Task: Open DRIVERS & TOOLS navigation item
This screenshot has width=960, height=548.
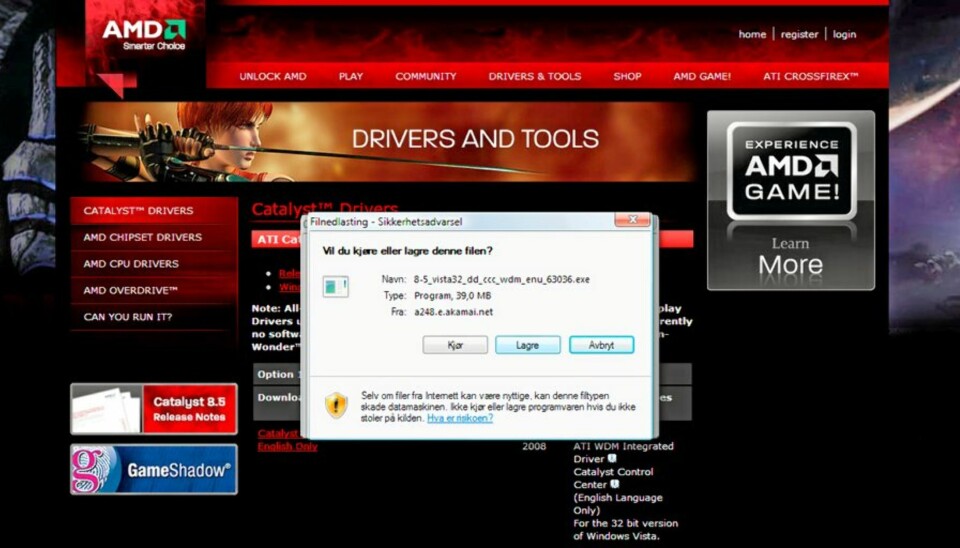Action: pos(534,77)
